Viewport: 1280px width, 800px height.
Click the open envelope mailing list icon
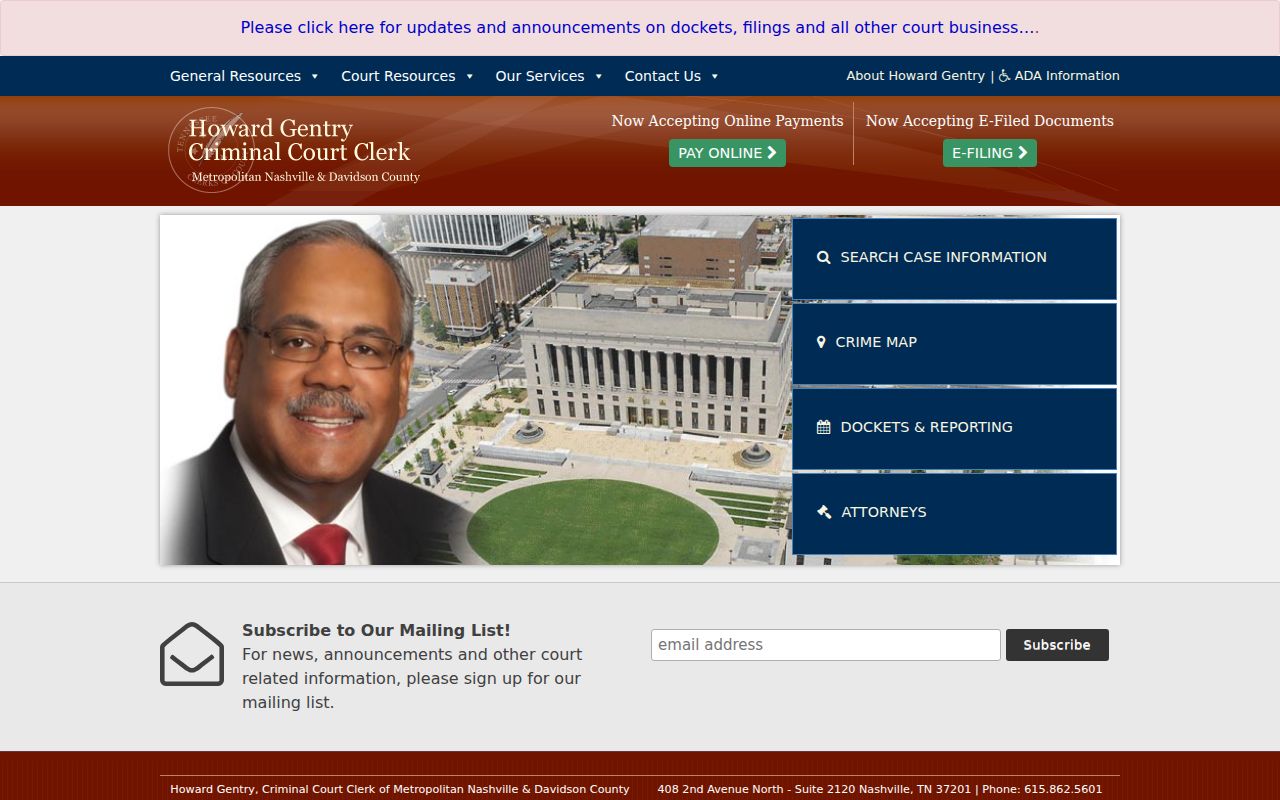click(x=192, y=654)
